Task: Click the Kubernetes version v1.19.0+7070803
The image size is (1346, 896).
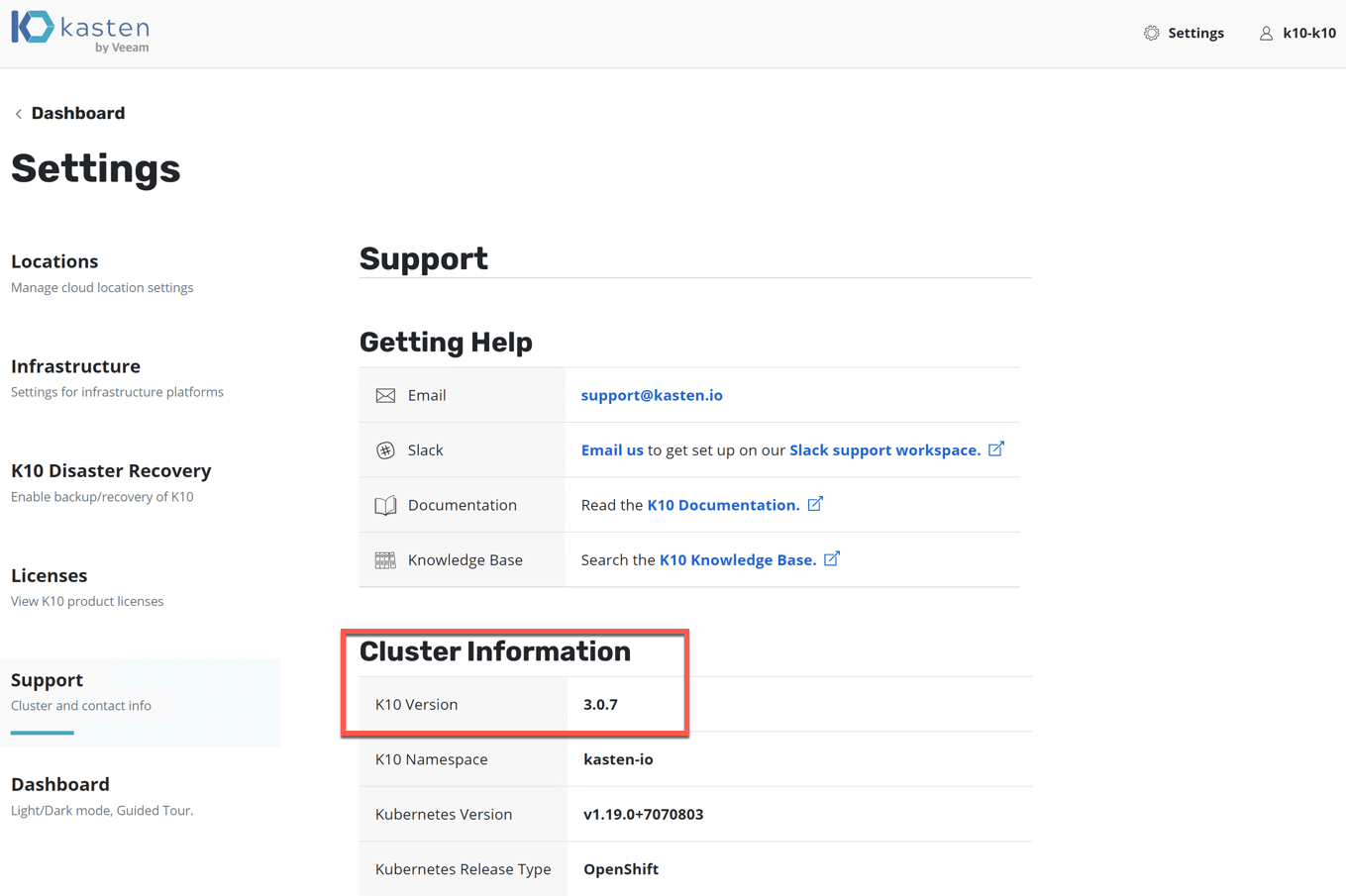Action: [x=643, y=814]
